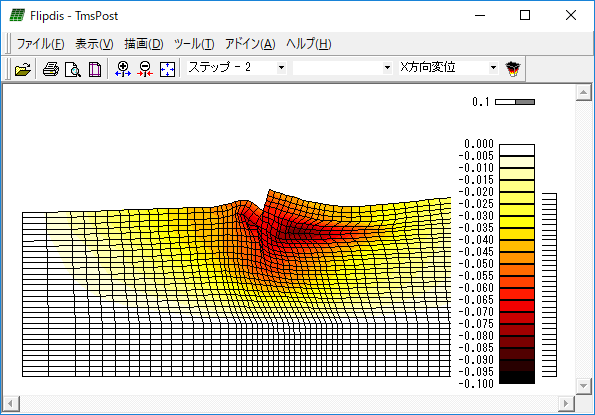Fit the view with the blue-arrows icon
This screenshot has width=595, height=415.
(x=167, y=69)
